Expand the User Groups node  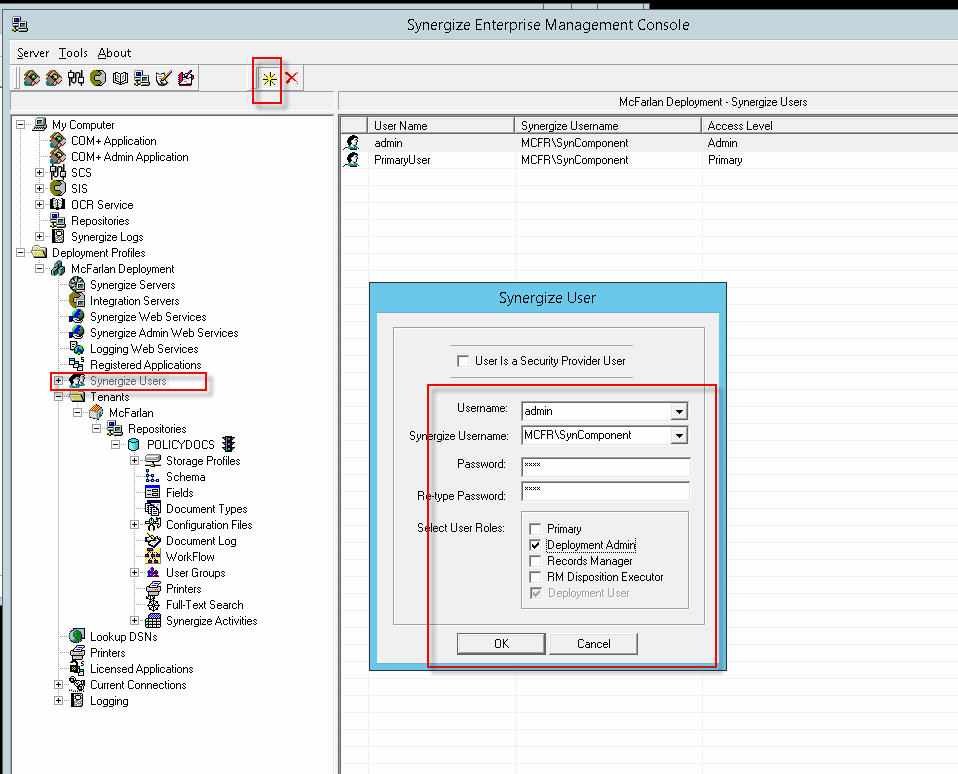click(134, 572)
